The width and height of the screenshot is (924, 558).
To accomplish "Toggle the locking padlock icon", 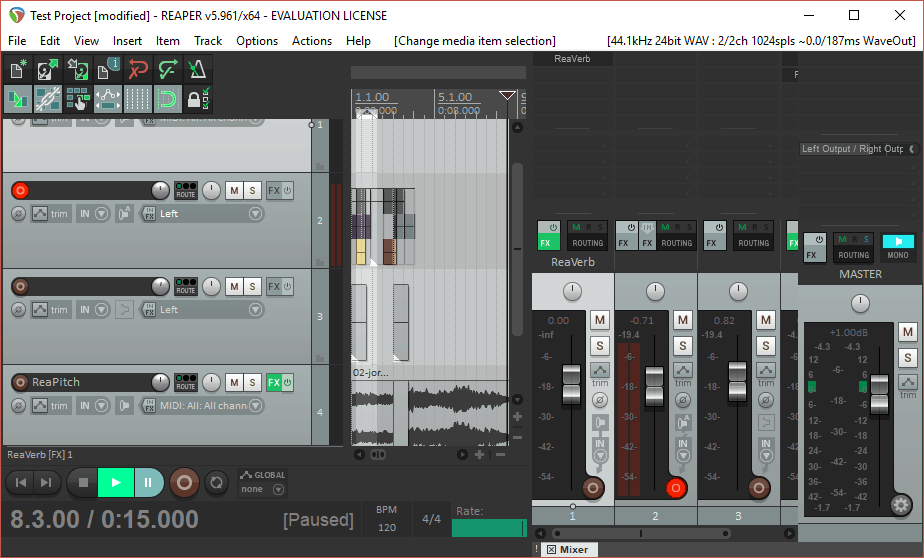I will pyautogui.click(x=198, y=99).
